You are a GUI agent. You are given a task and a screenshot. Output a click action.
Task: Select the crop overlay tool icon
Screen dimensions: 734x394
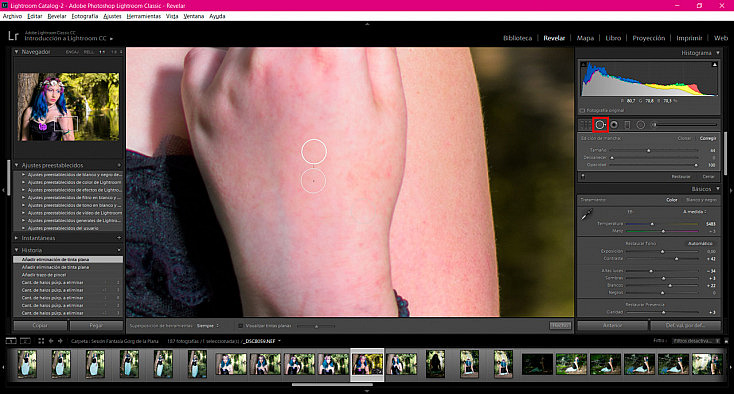(585, 125)
